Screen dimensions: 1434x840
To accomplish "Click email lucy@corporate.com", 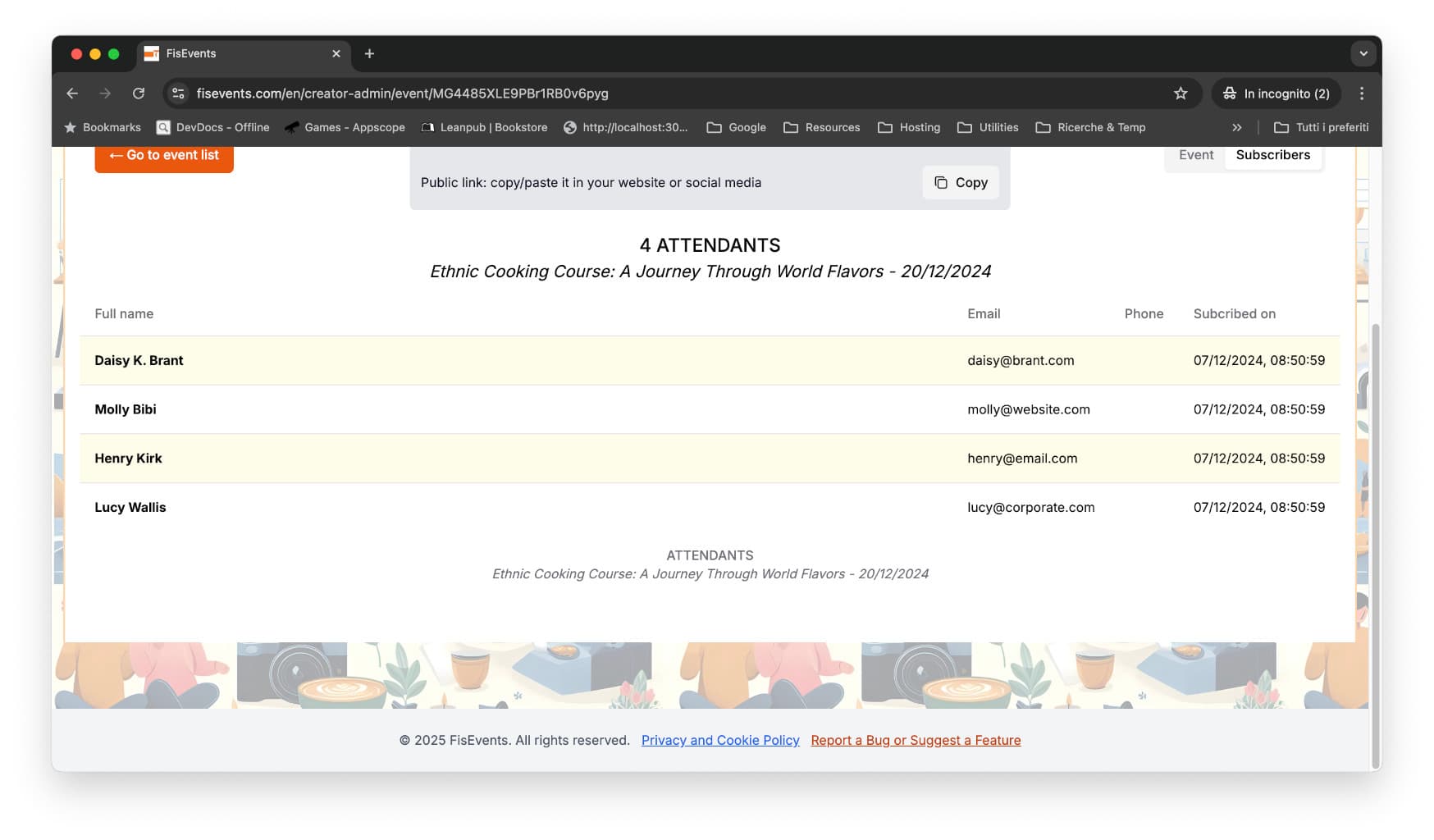I will (x=1031, y=507).
